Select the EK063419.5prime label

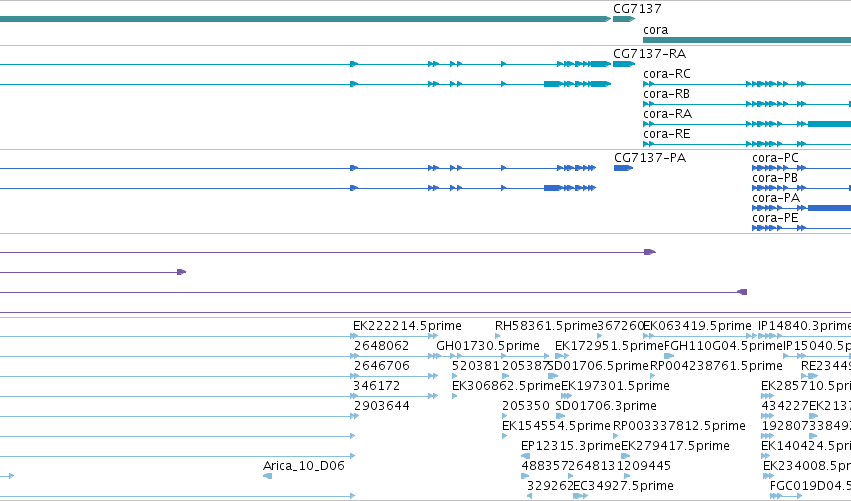tap(697, 326)
